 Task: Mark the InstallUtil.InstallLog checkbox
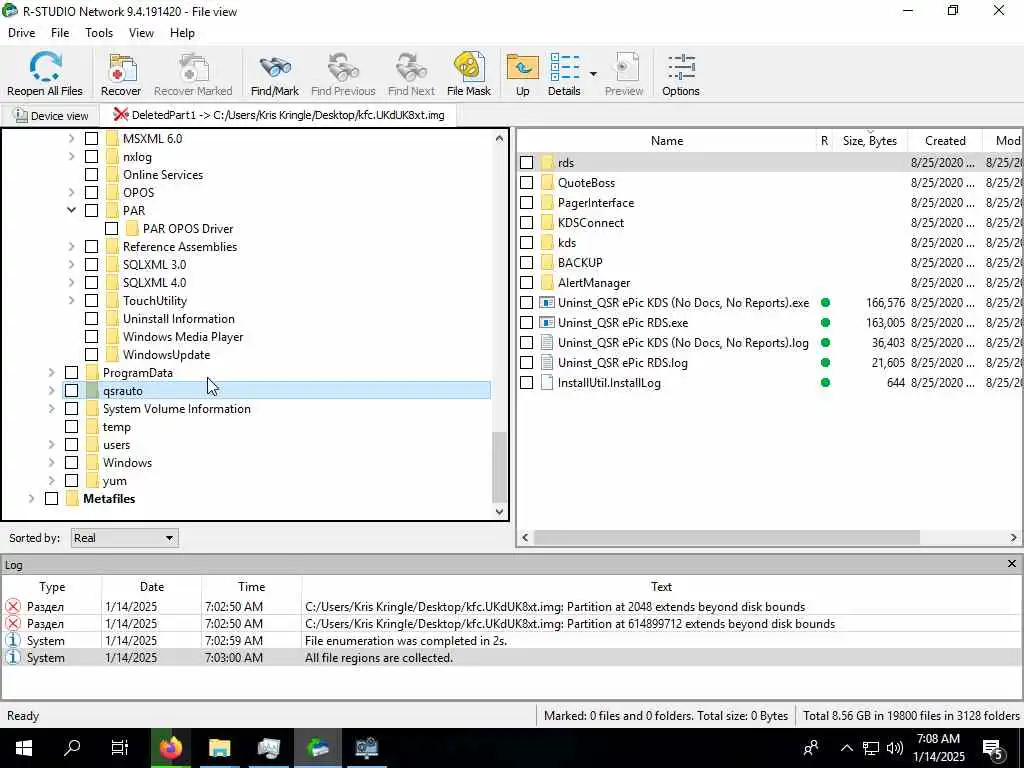click(526, 383)
